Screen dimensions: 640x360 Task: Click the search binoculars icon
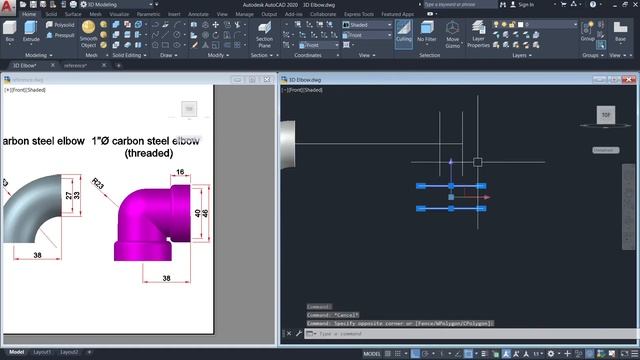(503, 4)
